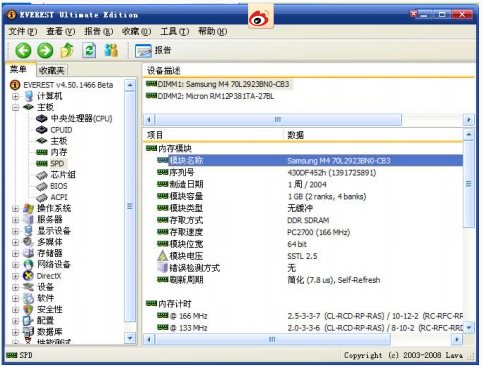Click the 数据库 tree icon
Image resolution: width=482 pixels, height=367 pixels.
tap(28, 332)
